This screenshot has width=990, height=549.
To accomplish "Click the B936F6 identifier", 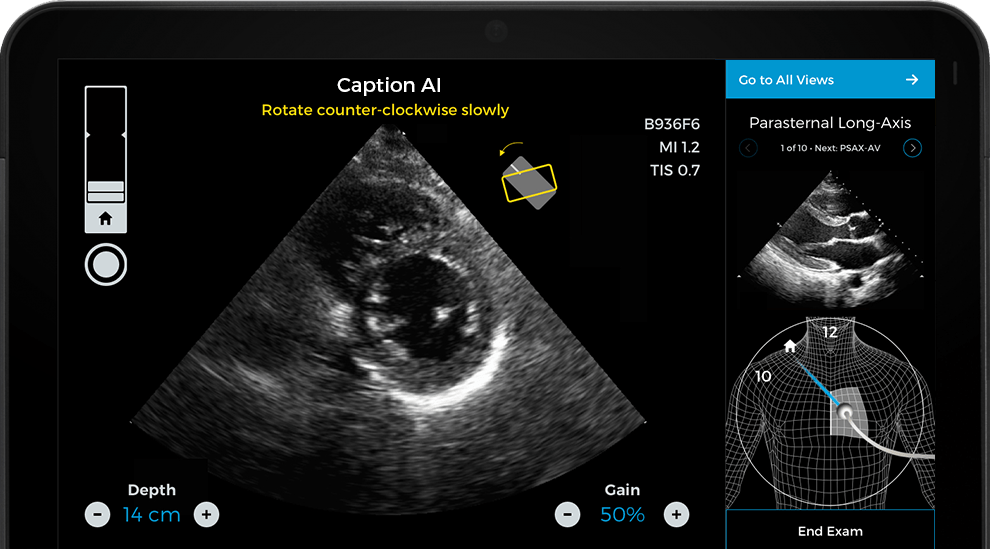I will tap(672, 124).
